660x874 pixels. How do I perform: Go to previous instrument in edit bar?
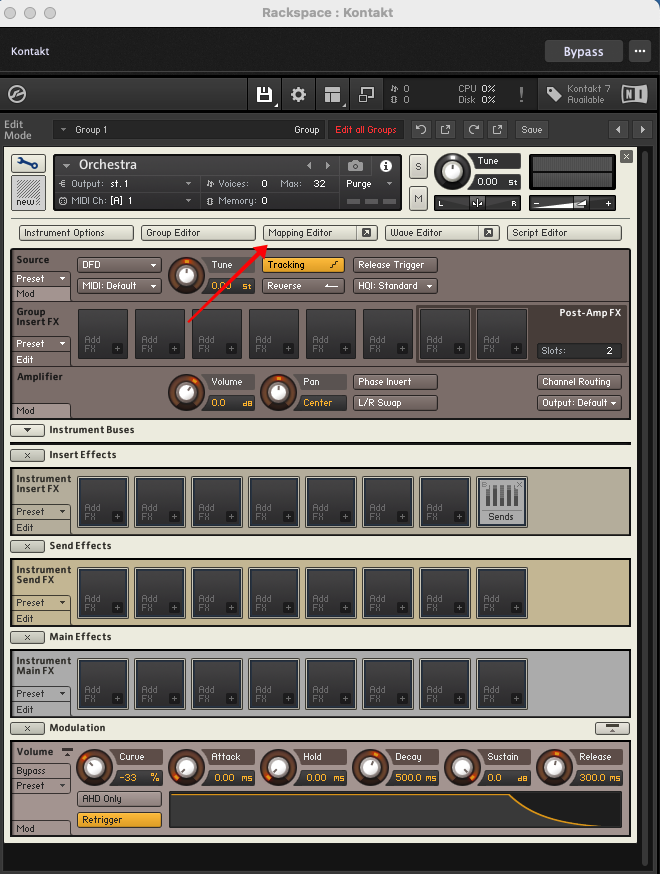point(618,129)
